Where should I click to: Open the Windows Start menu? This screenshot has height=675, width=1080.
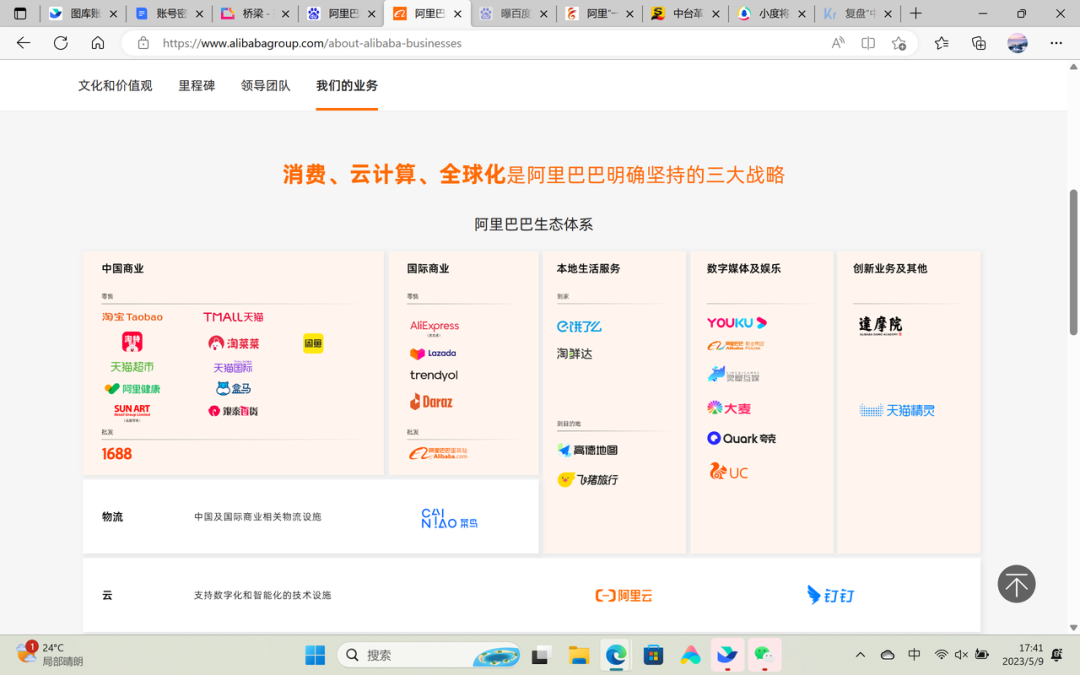[315, 655]
